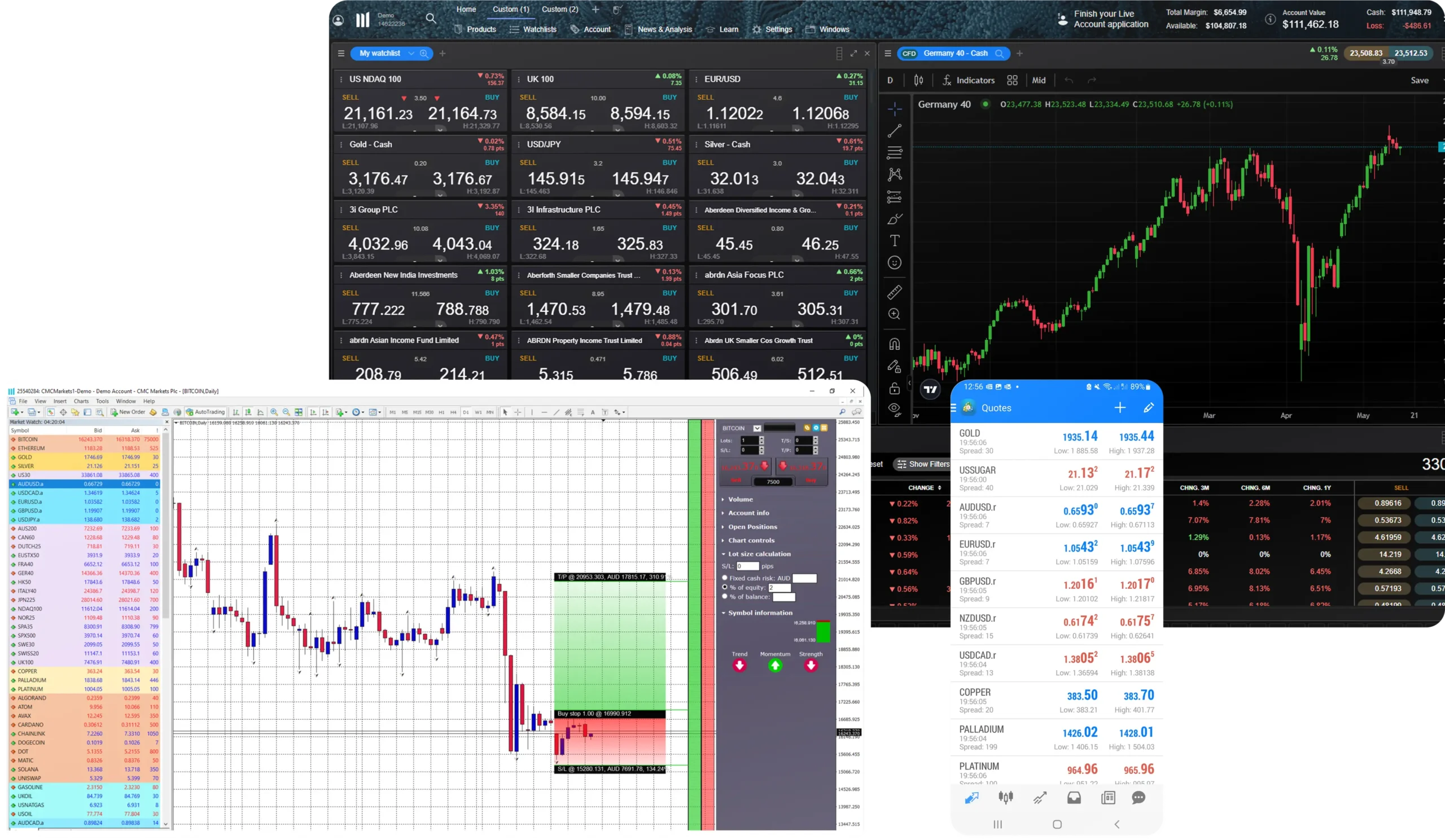Click the text annotation tool in chart sidebar

coord(894,240)
